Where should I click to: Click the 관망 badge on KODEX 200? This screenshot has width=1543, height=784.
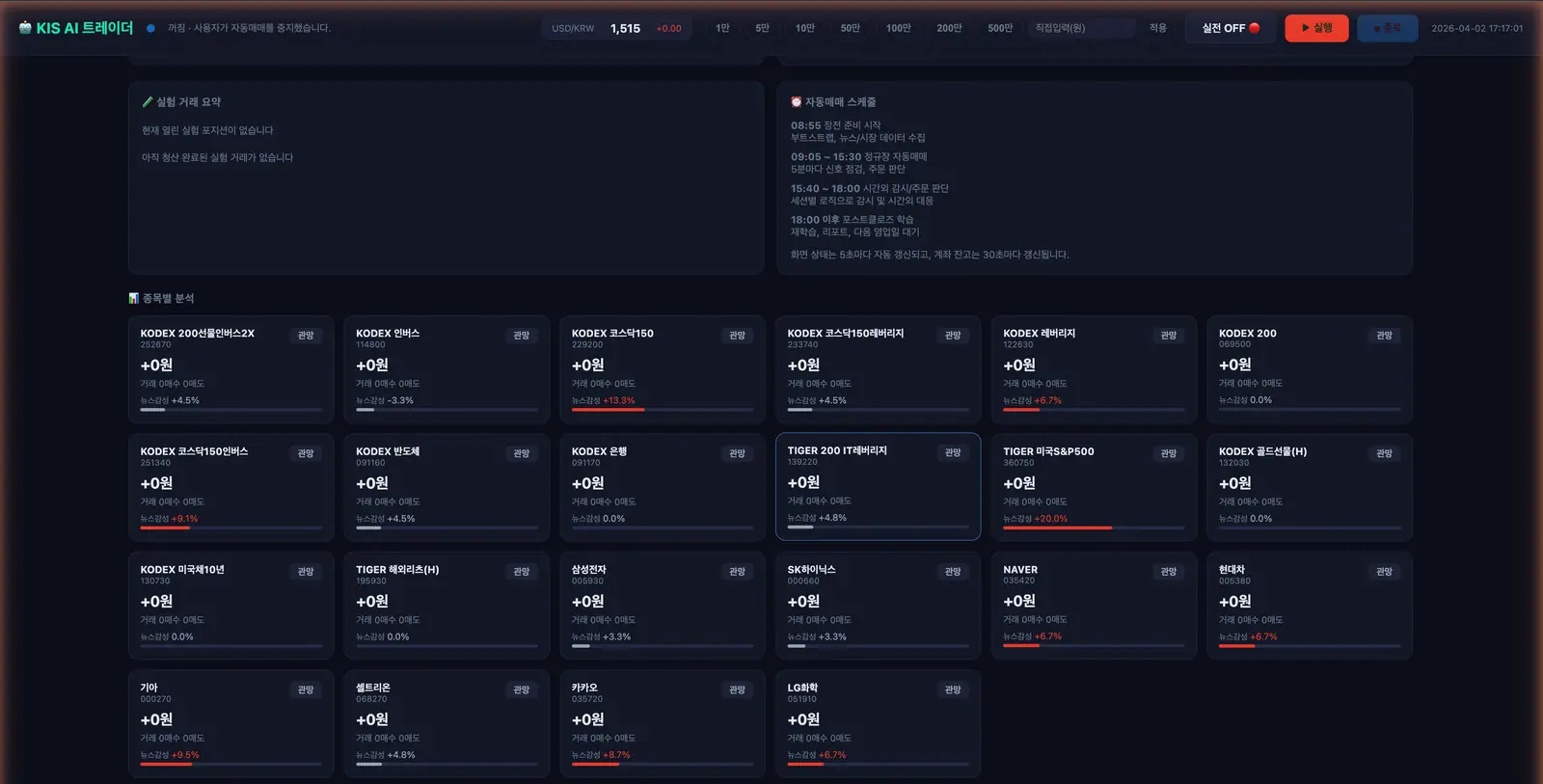1385,336
